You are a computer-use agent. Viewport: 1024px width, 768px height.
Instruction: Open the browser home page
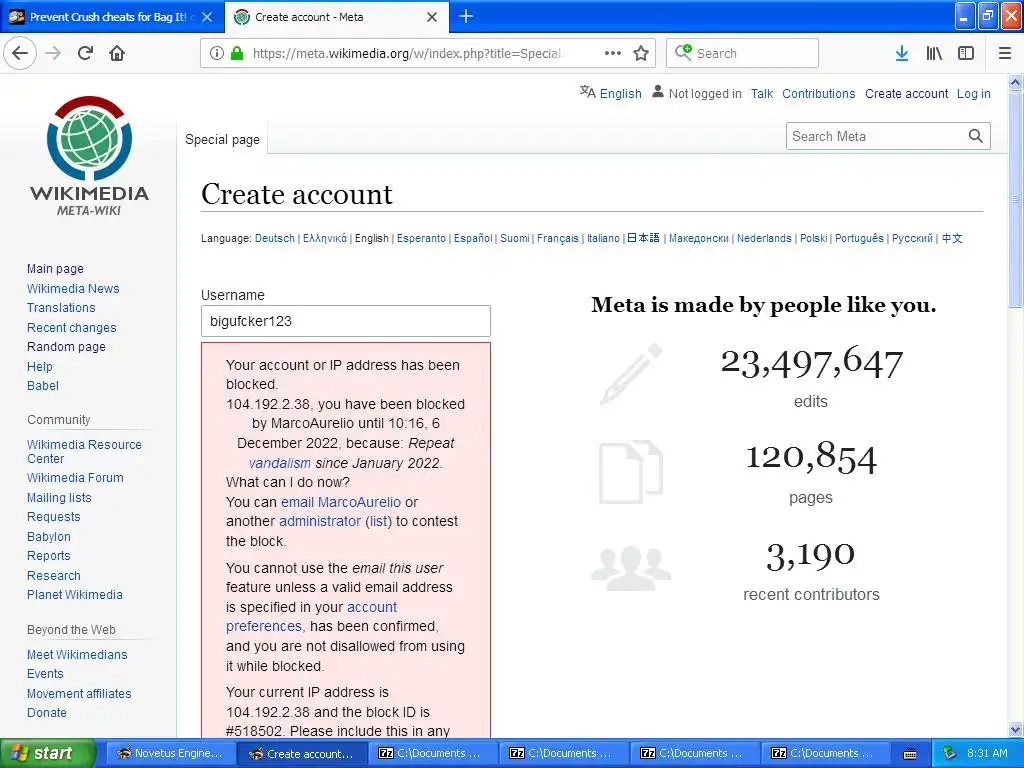pos(117,53)
